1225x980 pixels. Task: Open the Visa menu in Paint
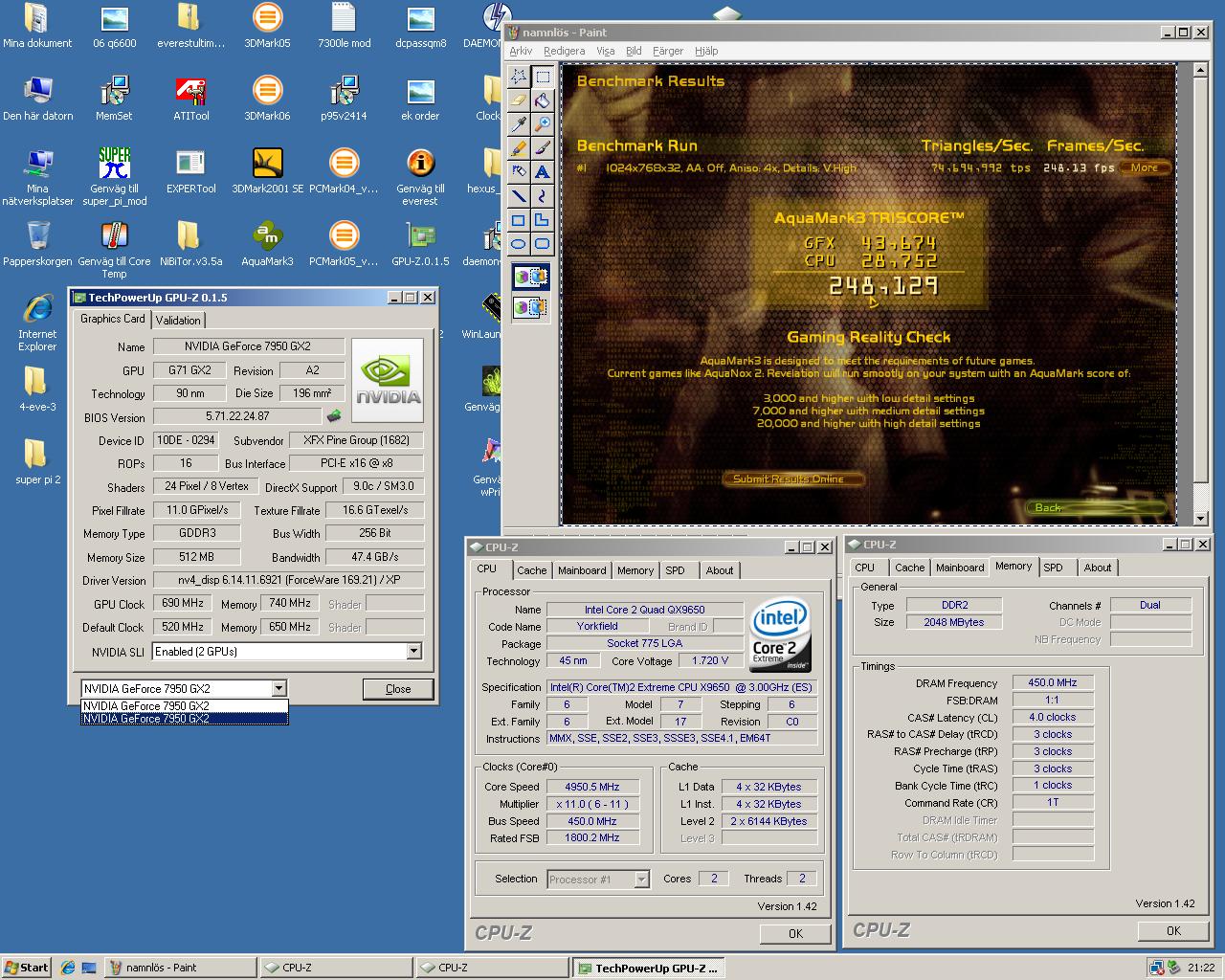click(605, 51)
